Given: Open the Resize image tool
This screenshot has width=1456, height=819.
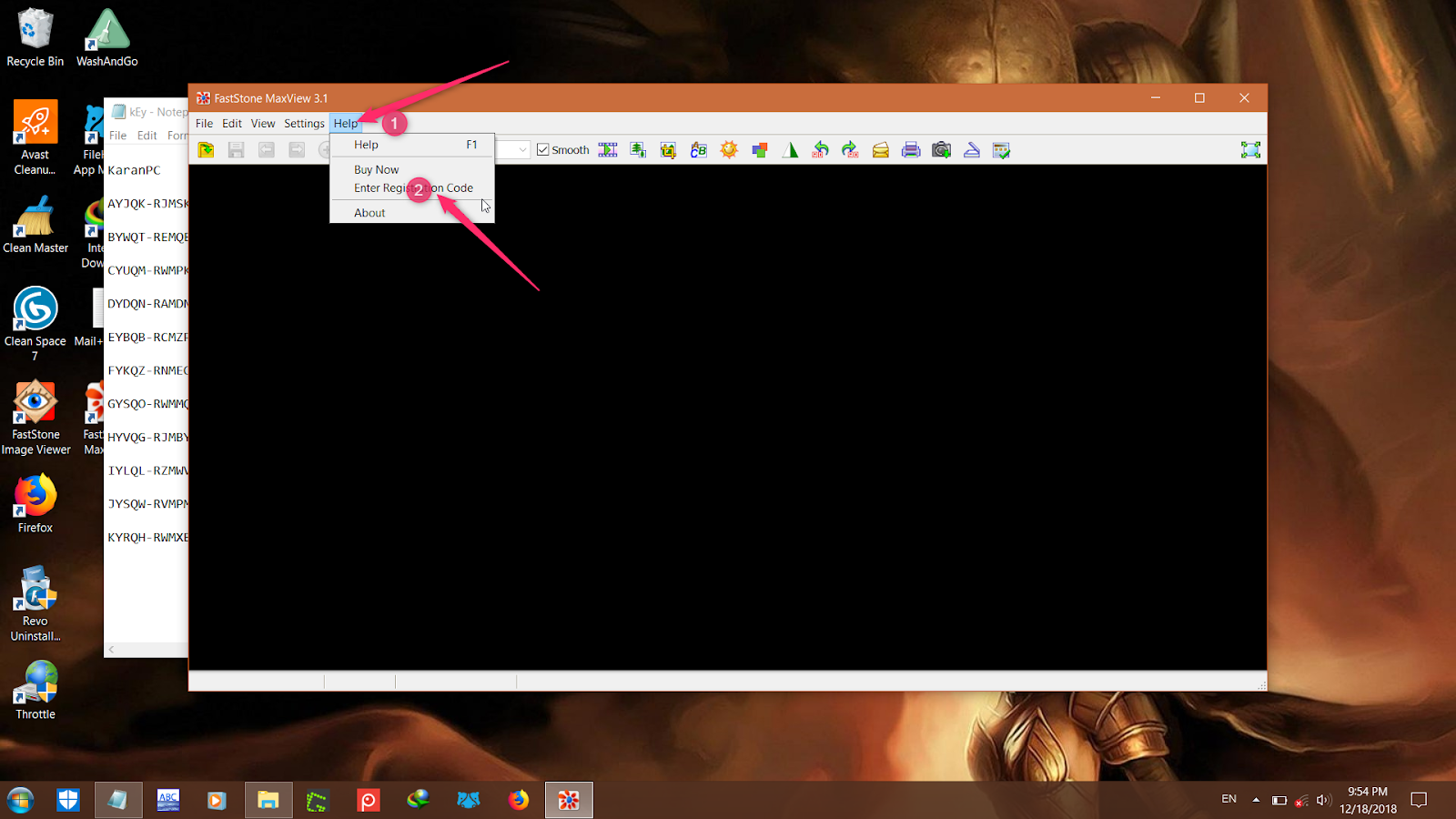Looking at the screenshot, I should pos(638,150).
